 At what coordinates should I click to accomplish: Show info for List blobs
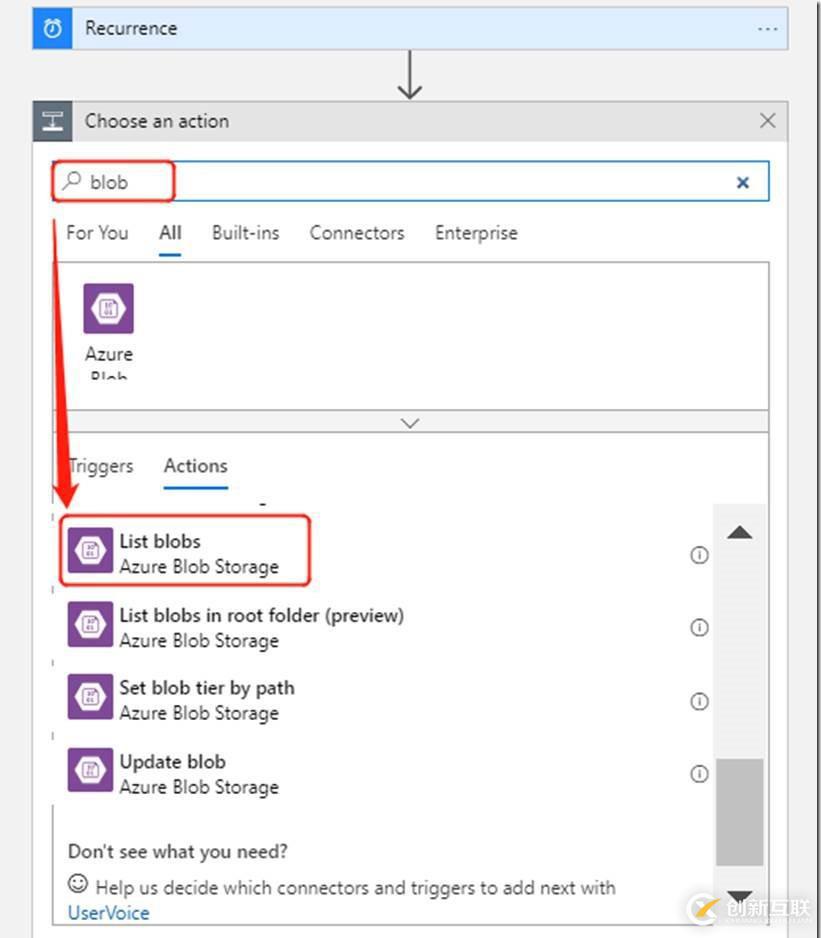coord(699,555)
